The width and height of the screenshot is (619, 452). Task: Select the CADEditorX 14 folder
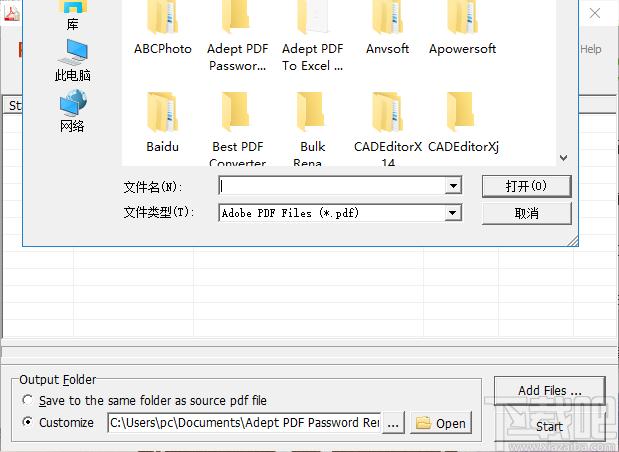[x=388, y=128]
